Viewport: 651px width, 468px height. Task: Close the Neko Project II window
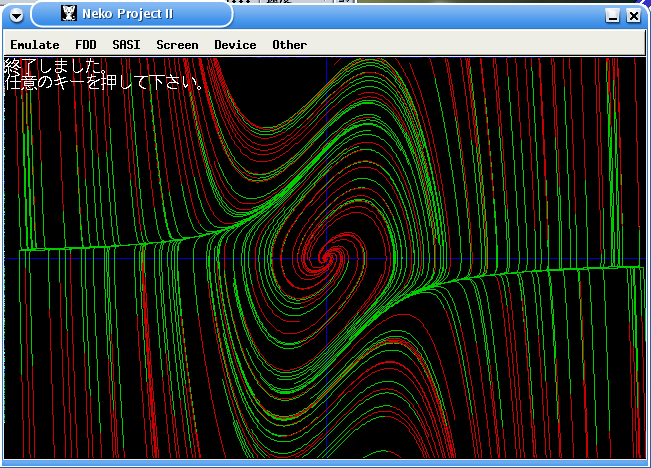(x=634, y=16)
